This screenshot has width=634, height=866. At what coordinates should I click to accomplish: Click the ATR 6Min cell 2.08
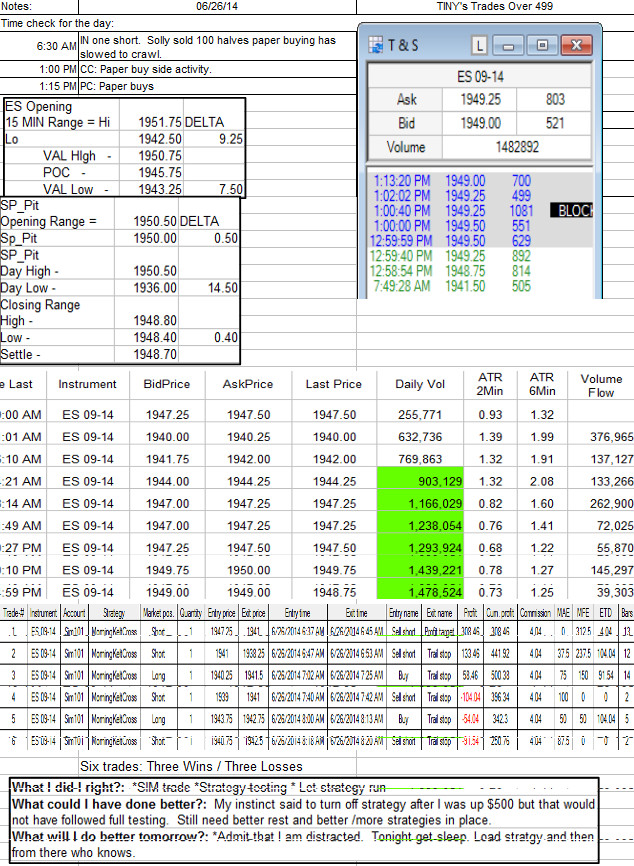[542, 481]
